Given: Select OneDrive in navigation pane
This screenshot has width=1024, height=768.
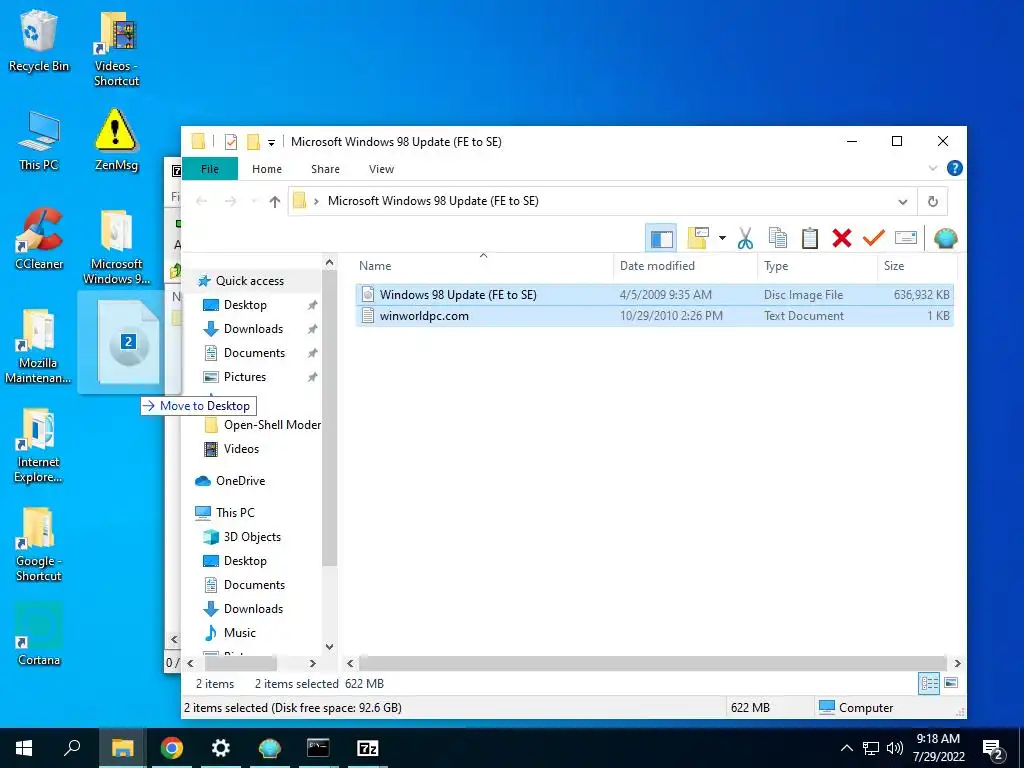Looking at the screenshot, I should (240, 481).
